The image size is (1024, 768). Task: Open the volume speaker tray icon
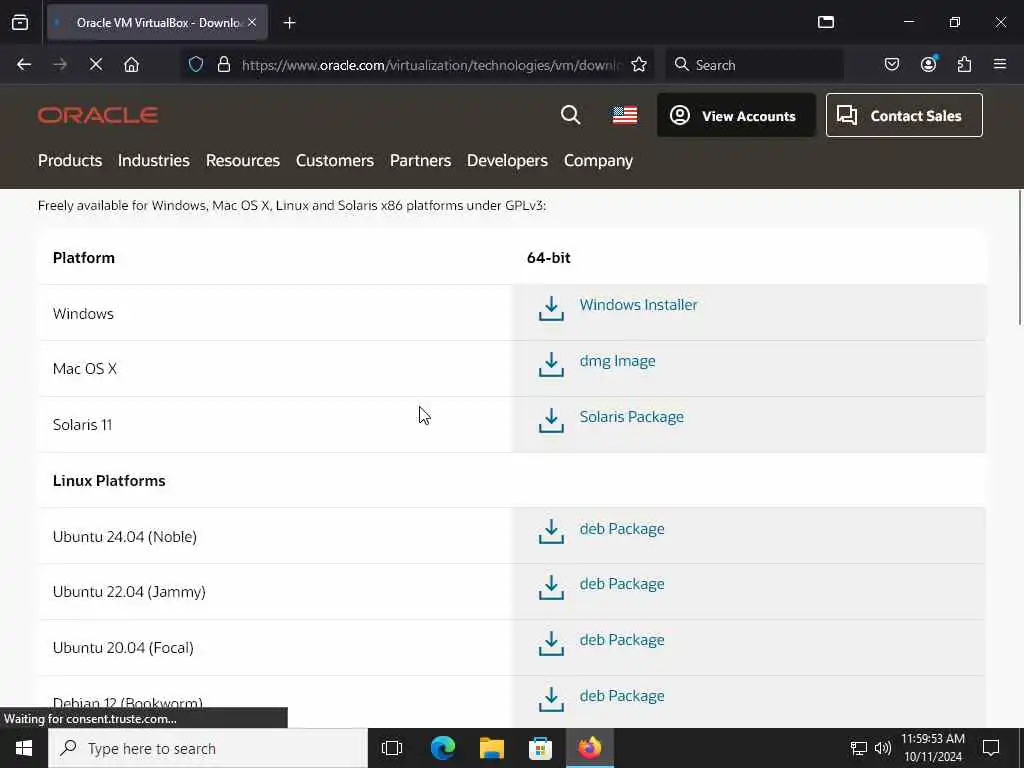click(883, 748)
